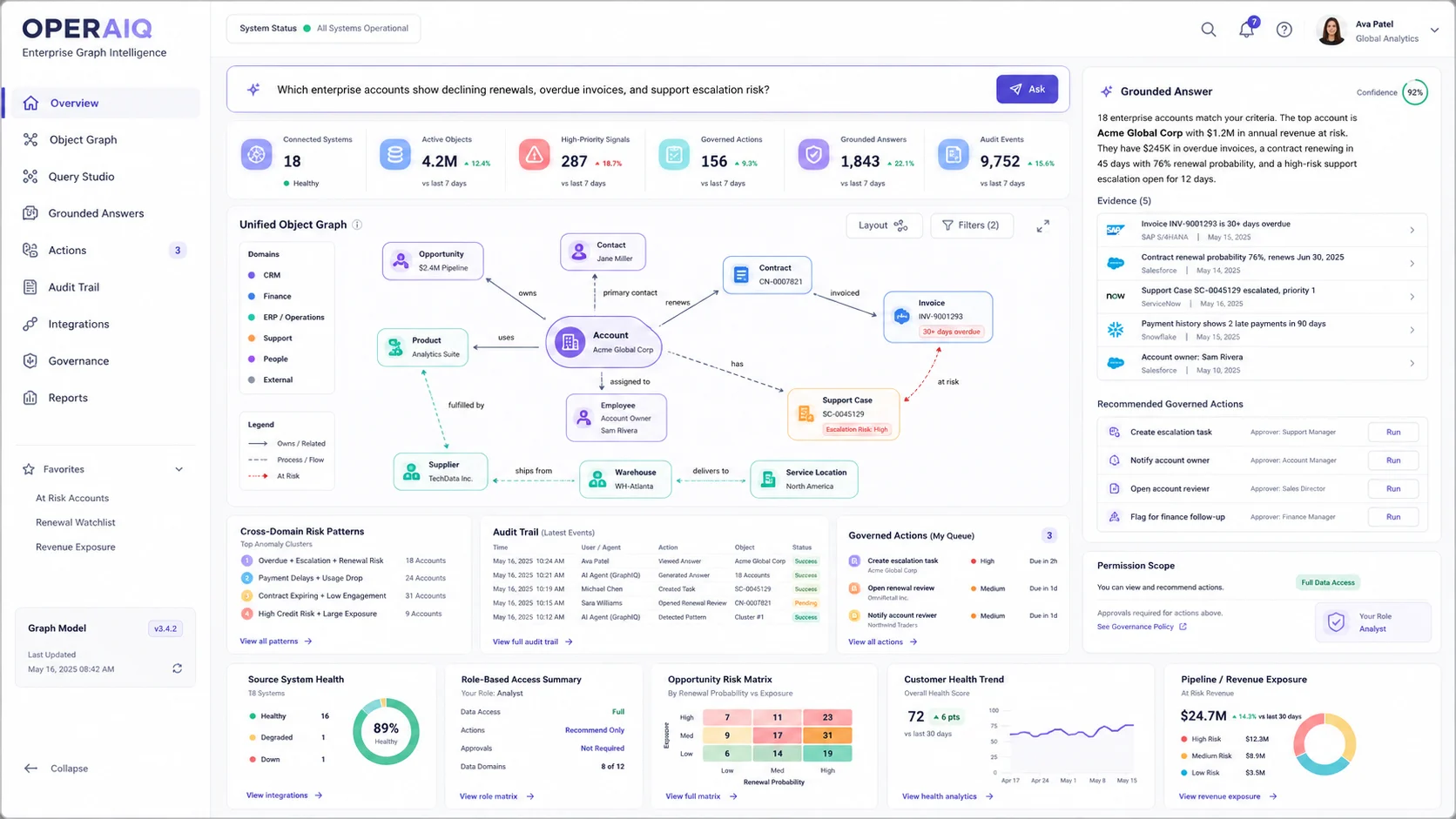The width and height of the screenshot is (1456, 819).
Task: Expand the Invoice INV-9001293 evidence row
Action: click(x=1262, y=230)
